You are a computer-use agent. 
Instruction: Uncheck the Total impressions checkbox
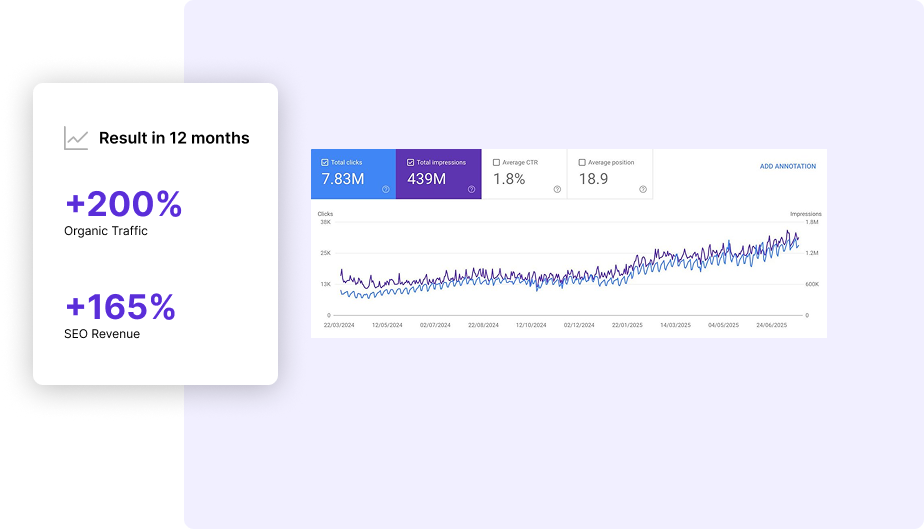[410, 162]
